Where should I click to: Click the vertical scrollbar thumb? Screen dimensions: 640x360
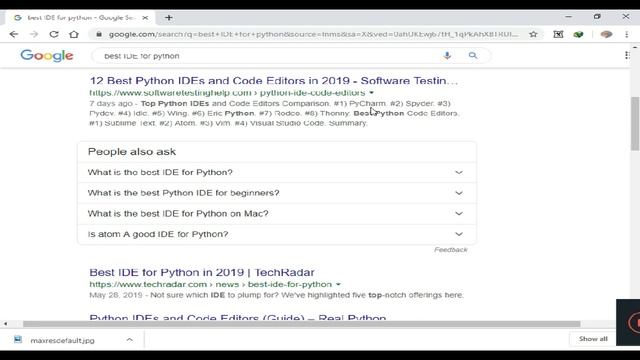[635, 123]
